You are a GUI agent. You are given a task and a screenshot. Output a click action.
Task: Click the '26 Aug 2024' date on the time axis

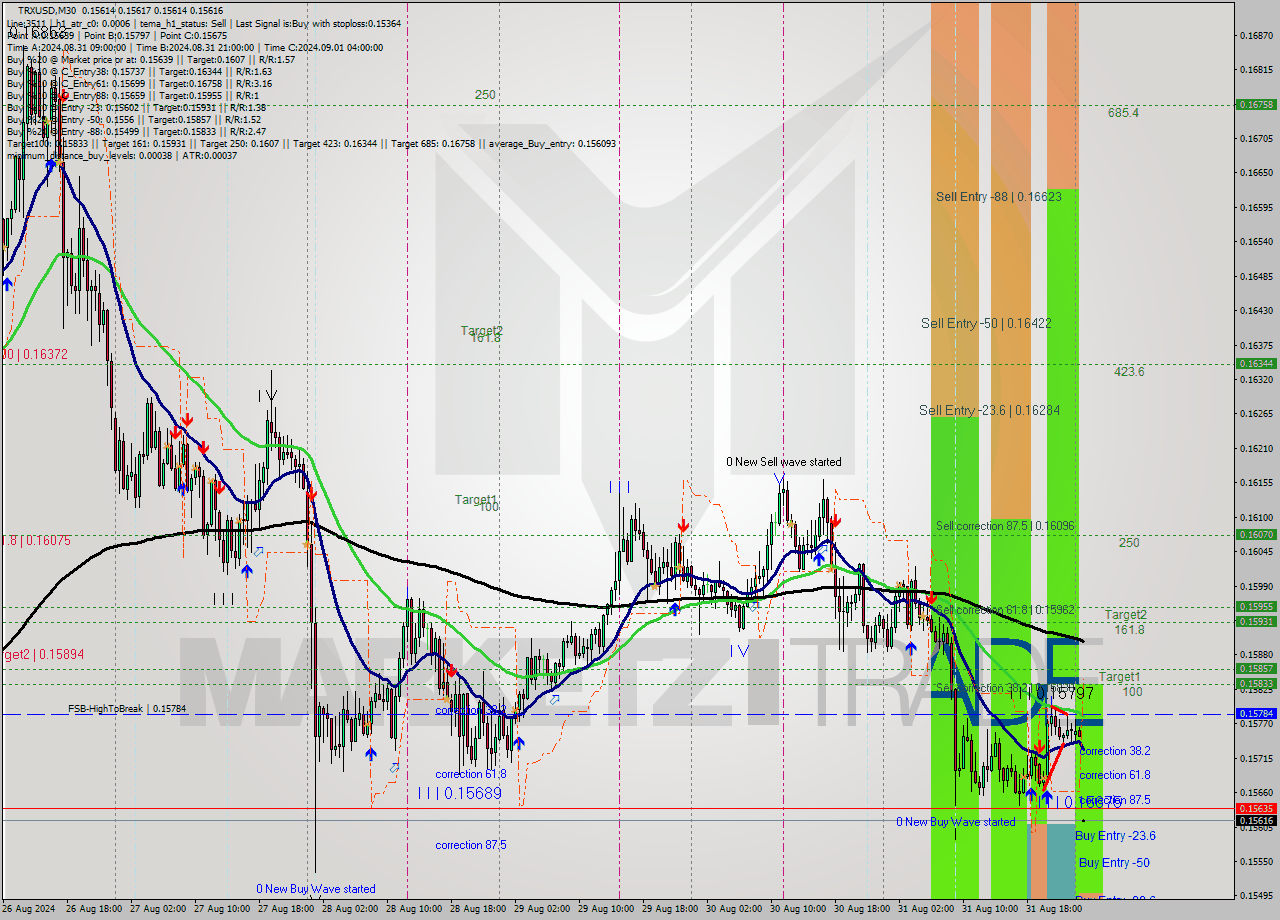(30, 909)
